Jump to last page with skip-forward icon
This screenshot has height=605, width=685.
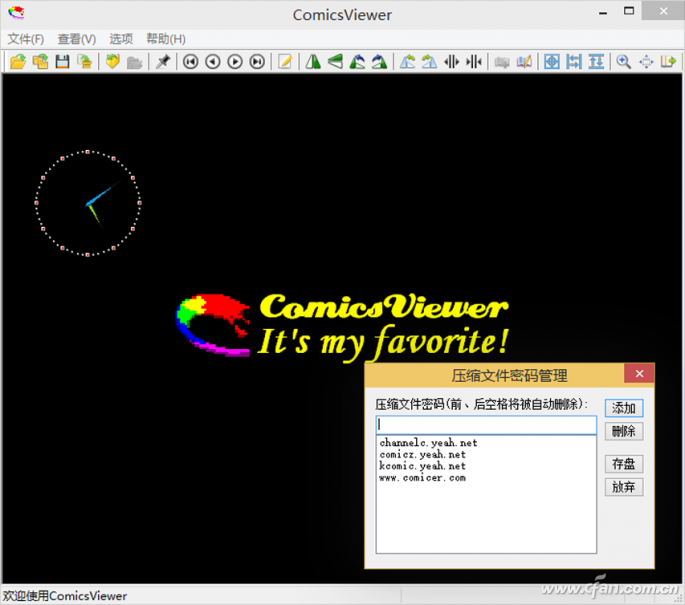point(257,62)
